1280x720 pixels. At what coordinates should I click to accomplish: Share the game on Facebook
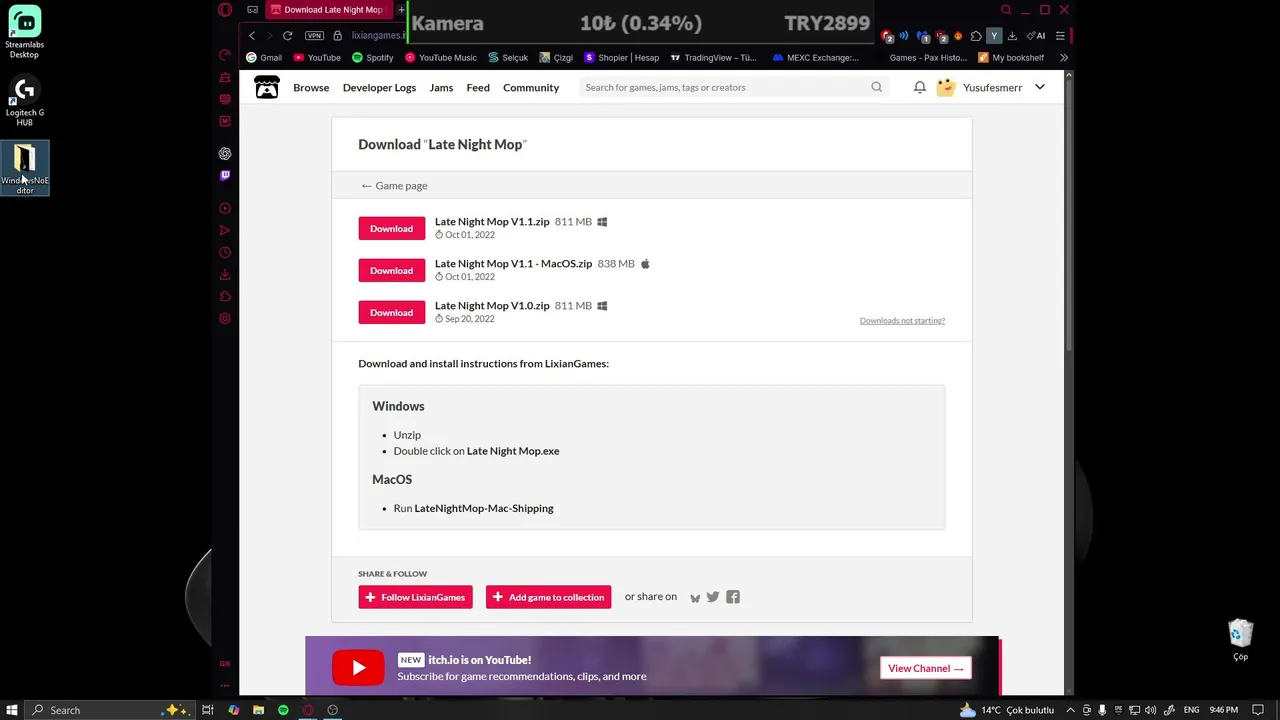tap(733, 597)
